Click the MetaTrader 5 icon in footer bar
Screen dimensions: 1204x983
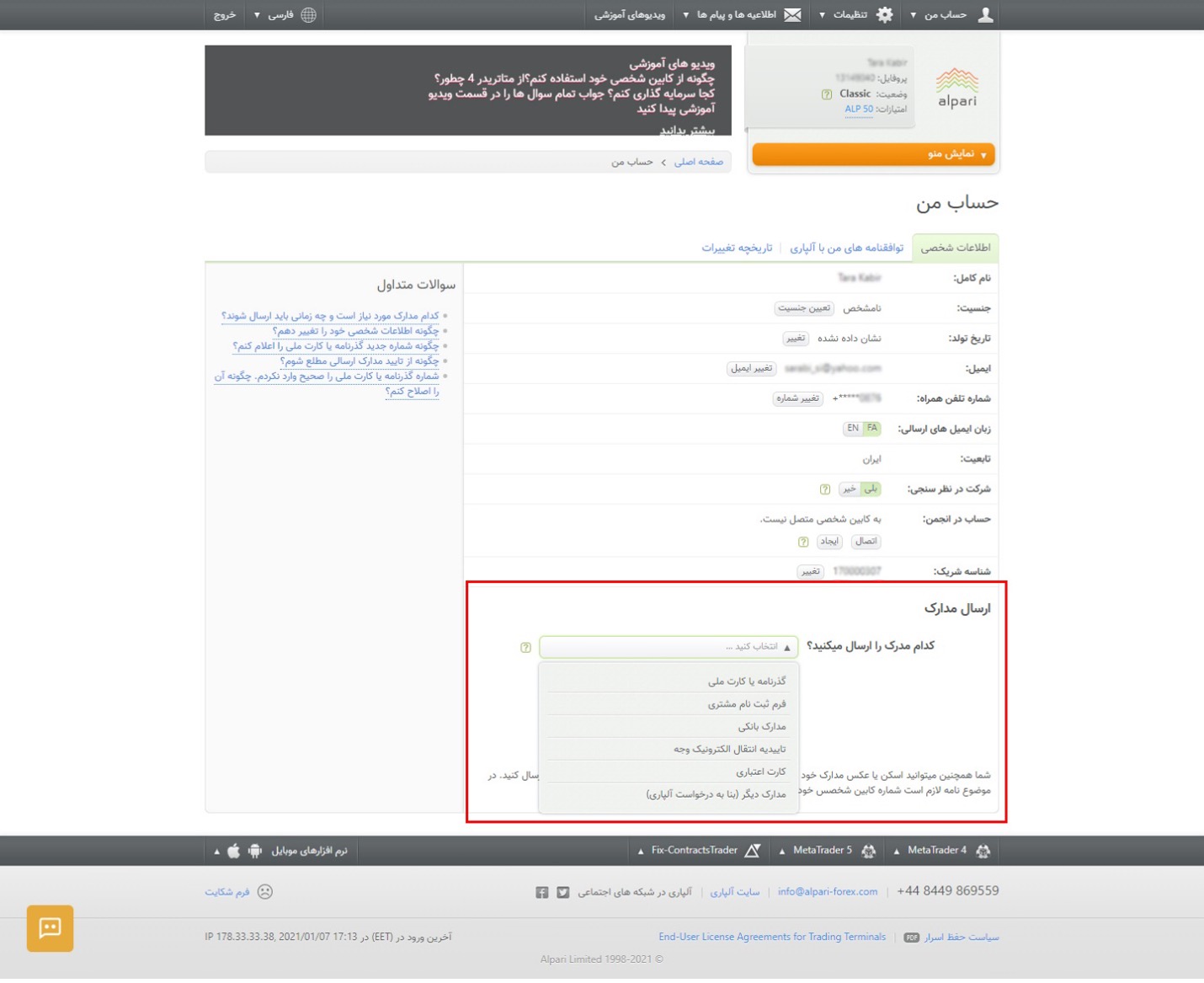coord(868,851)
